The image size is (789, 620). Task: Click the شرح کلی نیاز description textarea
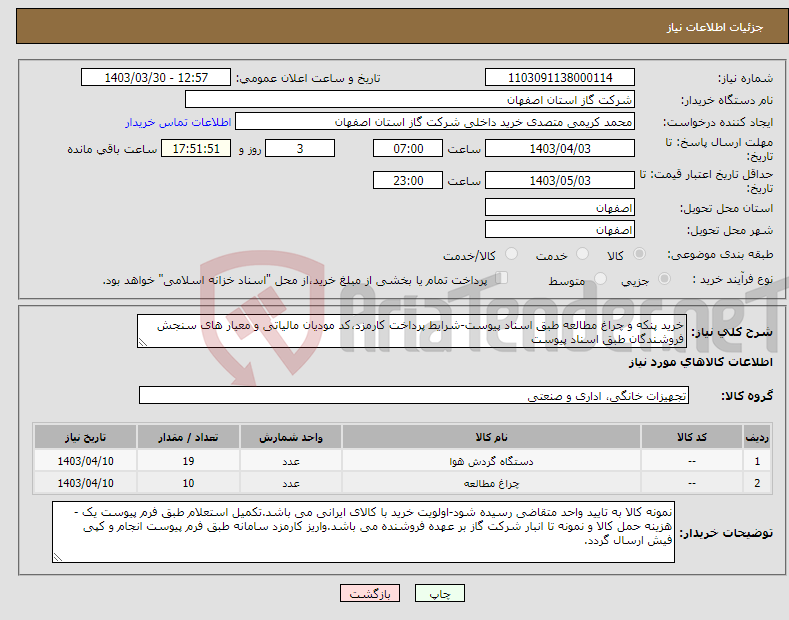click(x=412, y=331)
